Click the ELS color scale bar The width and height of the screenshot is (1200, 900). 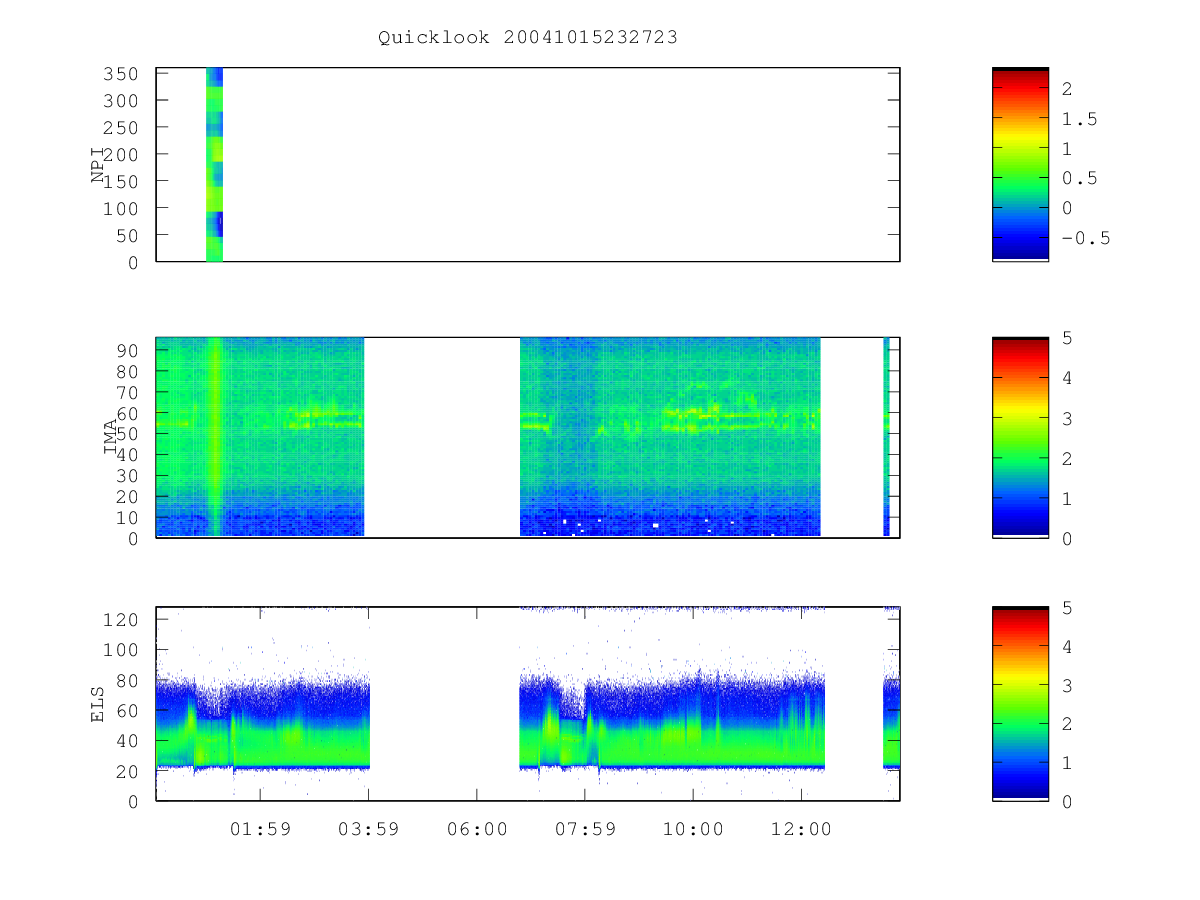coord(1020,703)
